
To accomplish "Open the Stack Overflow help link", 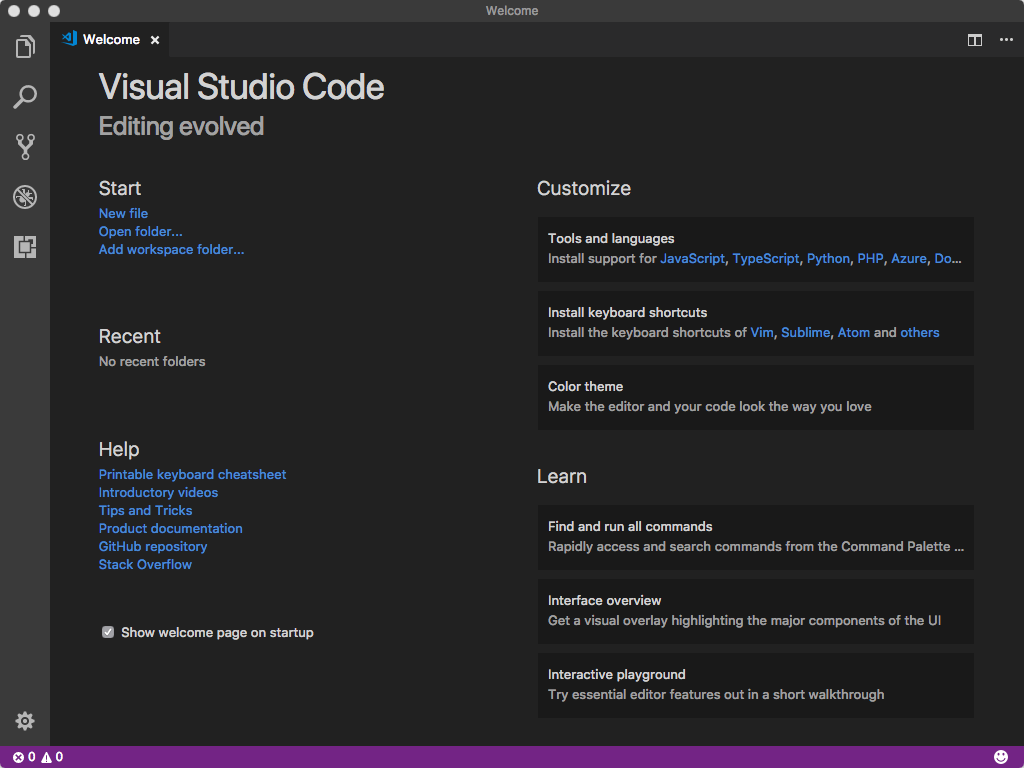I will [x=145, y=564].
